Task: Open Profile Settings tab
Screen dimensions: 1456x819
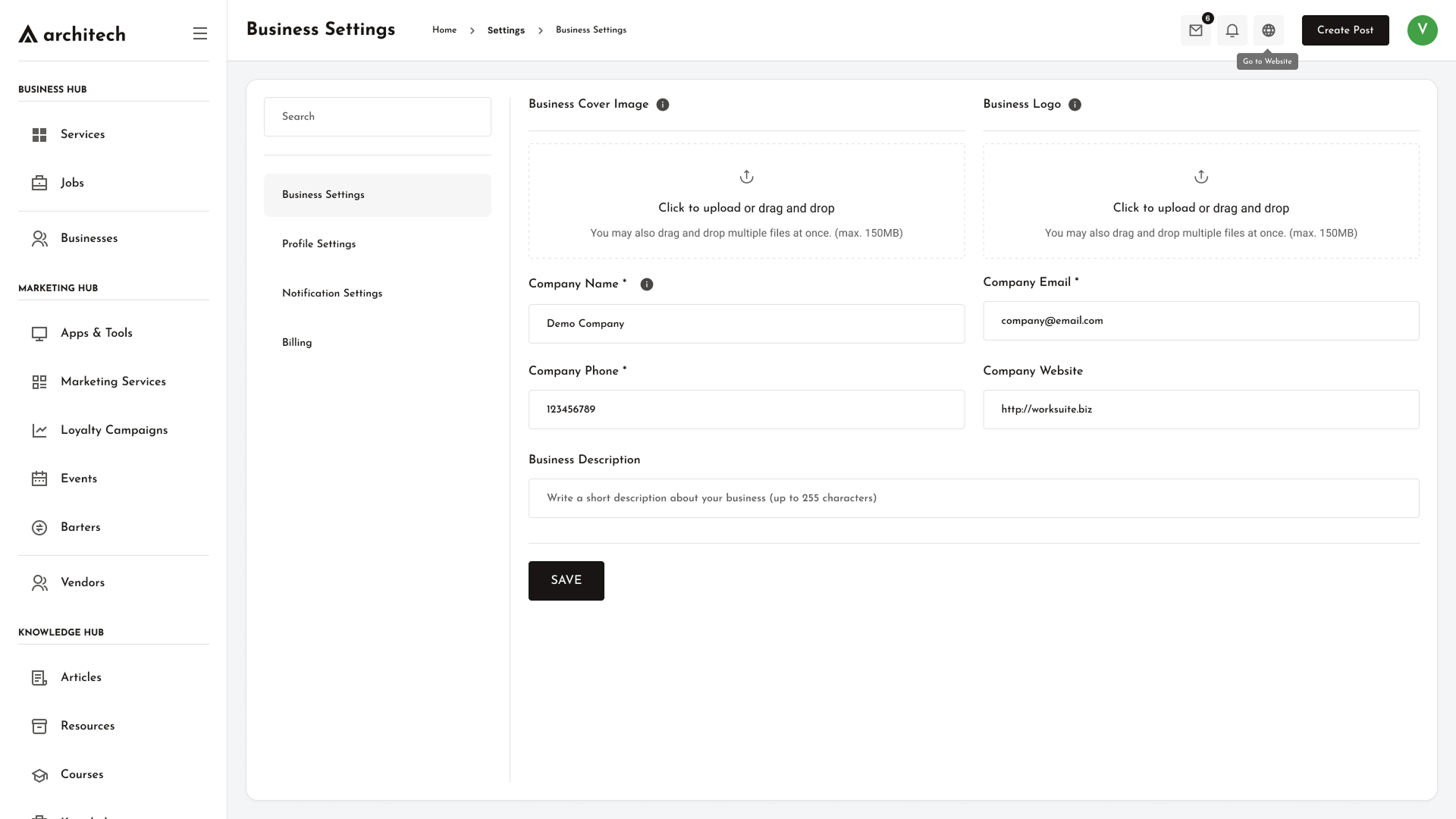Action: [x=318, y=244]
